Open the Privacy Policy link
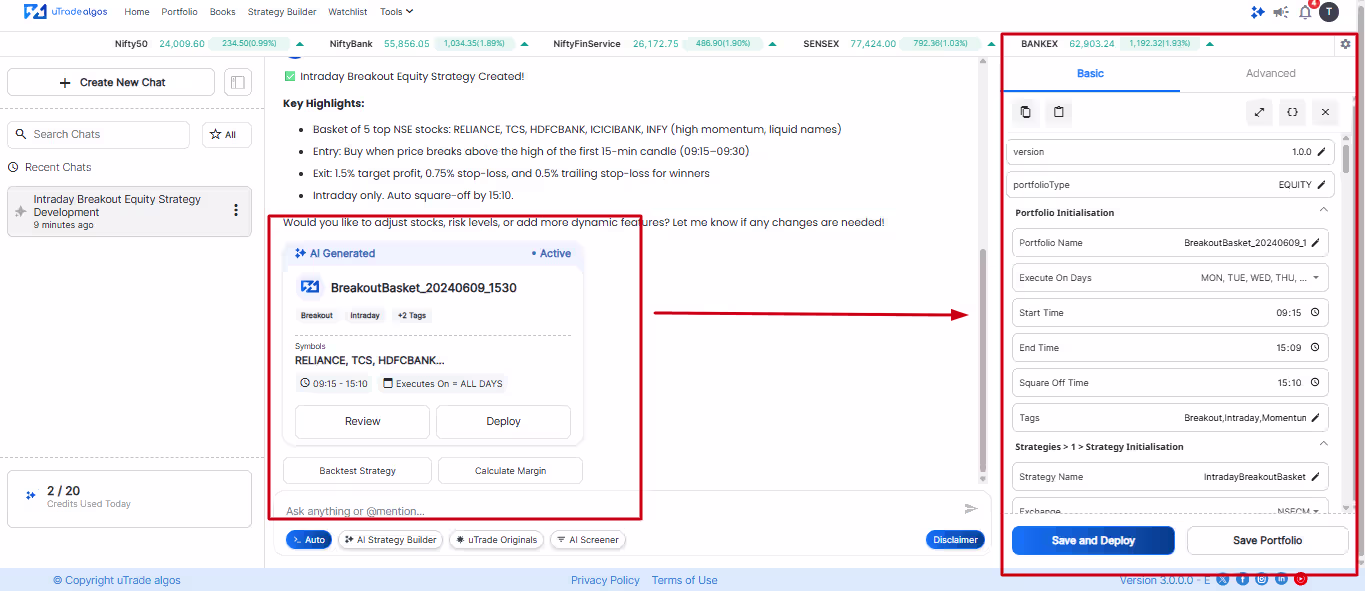This screenshot has height=591, width=1365. pyautogui.click(x=605, y=580)
